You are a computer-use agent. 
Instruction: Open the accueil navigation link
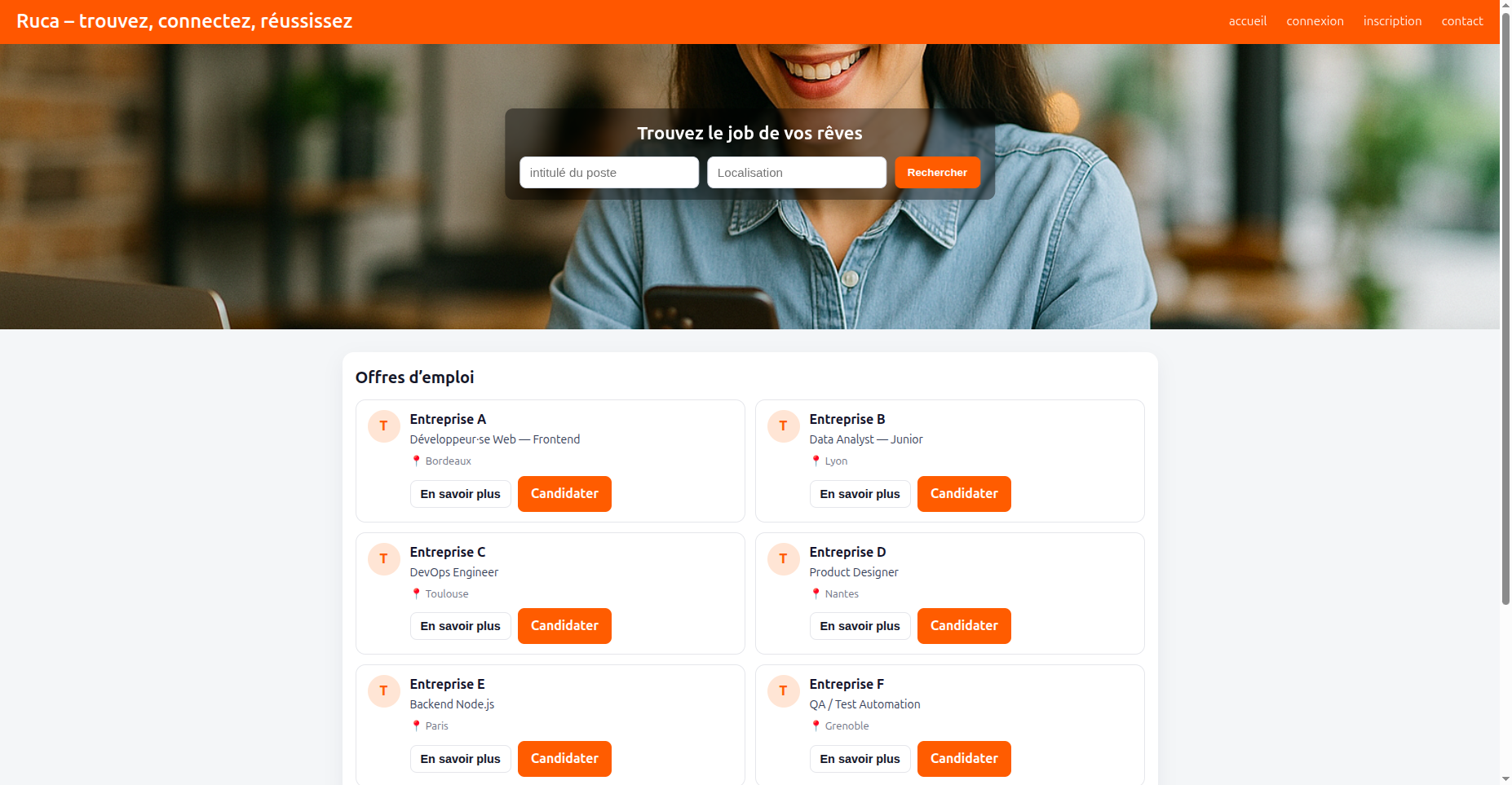(x=1248, y=21)
